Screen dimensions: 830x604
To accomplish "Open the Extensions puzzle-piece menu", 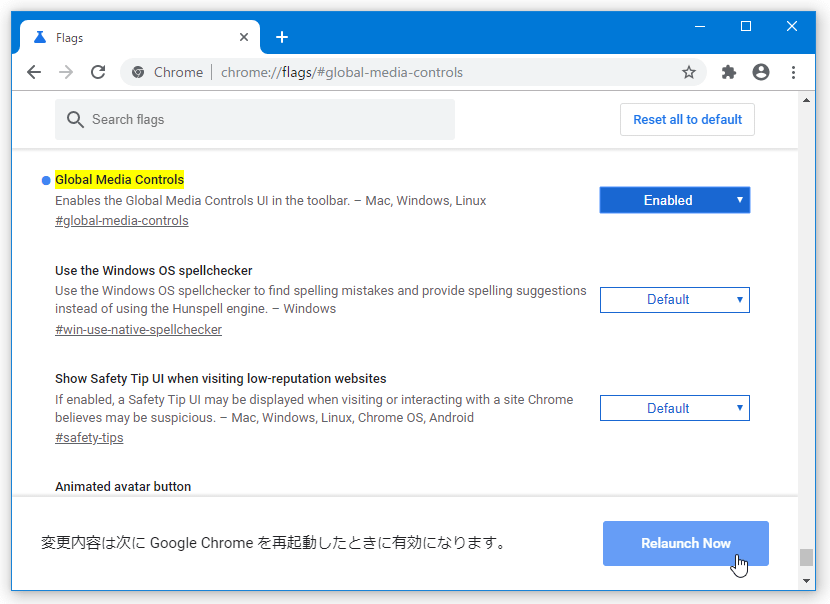I will [729, 72].
